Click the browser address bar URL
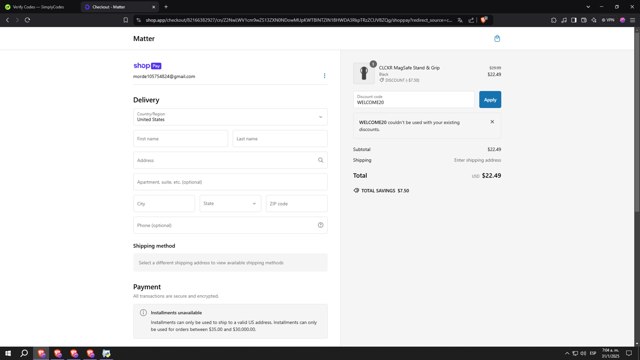The width and height of the screenshot is (640, 360). click(298, 20)
